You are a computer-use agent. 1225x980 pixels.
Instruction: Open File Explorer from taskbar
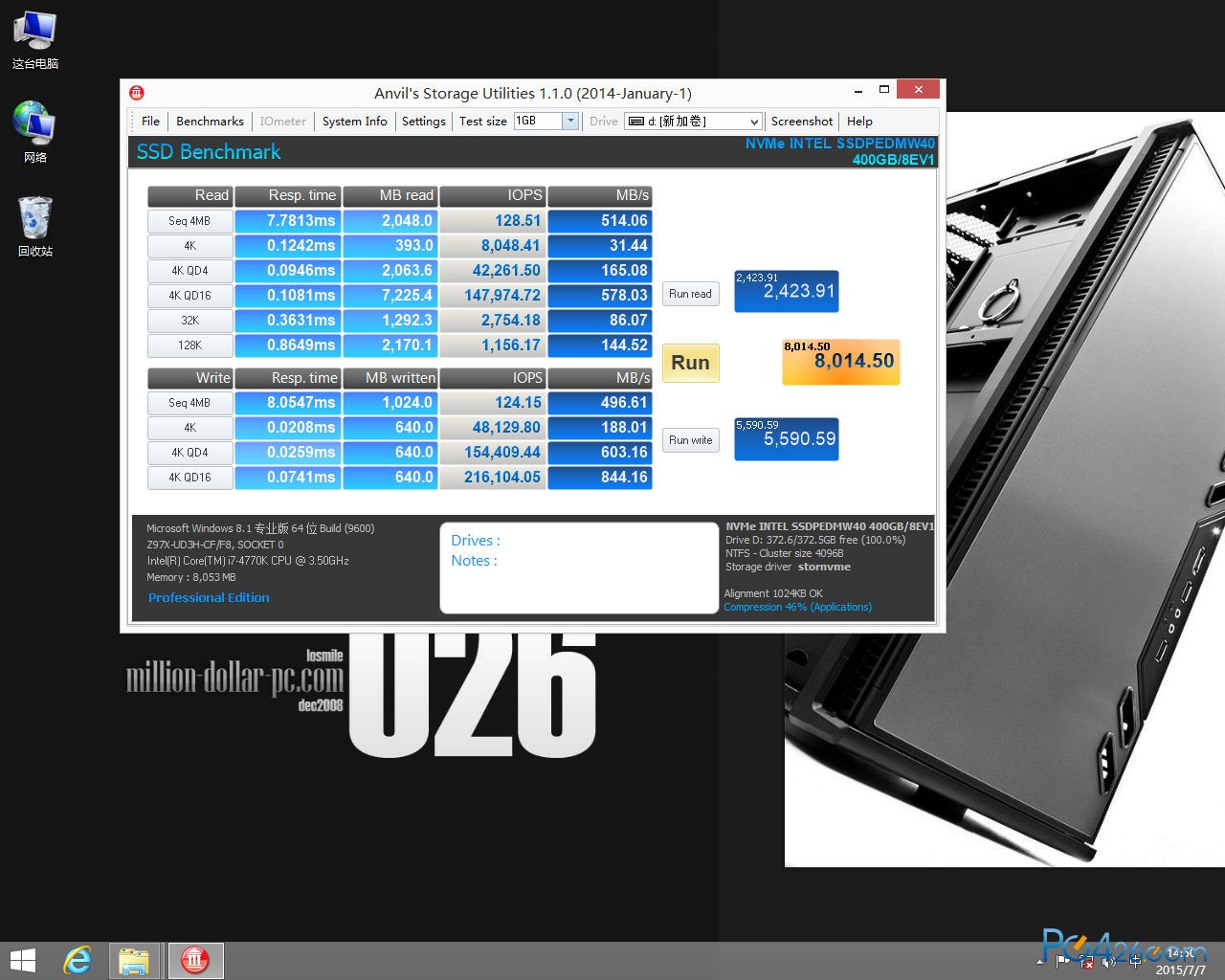(x=134, y=960)
